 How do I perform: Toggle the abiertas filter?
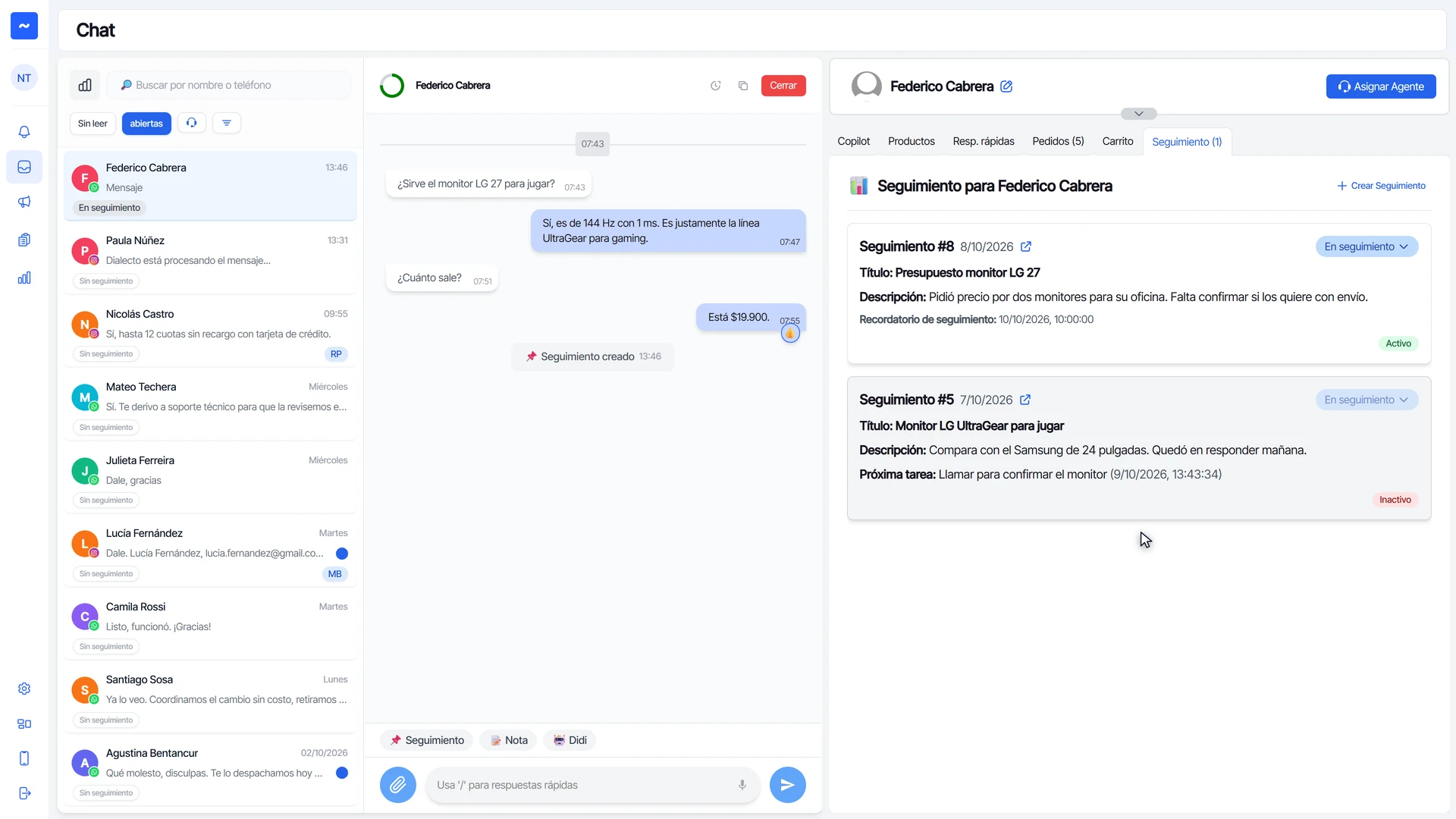[x=146, y=124]
